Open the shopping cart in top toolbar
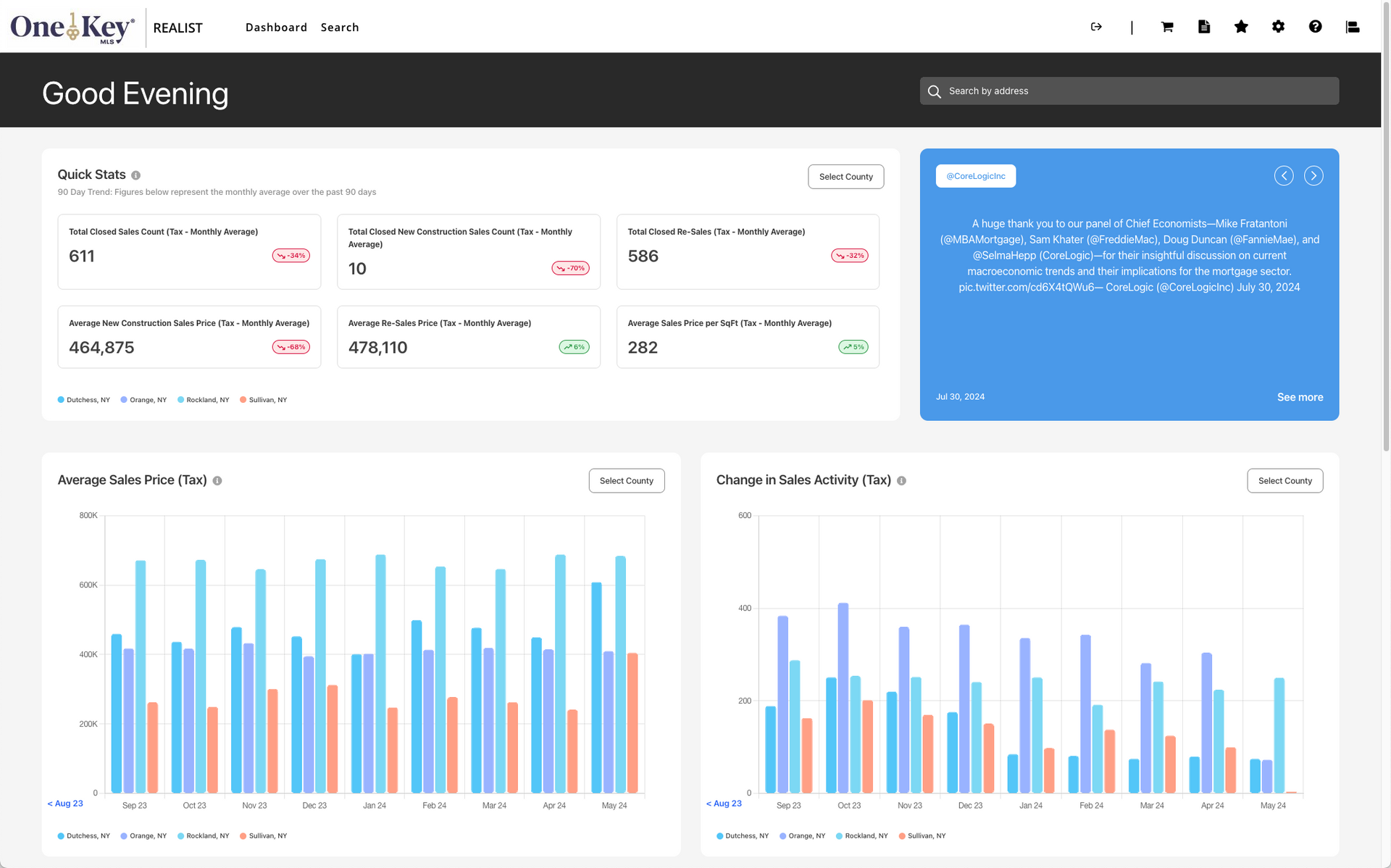 click(x=1166, y=27)
